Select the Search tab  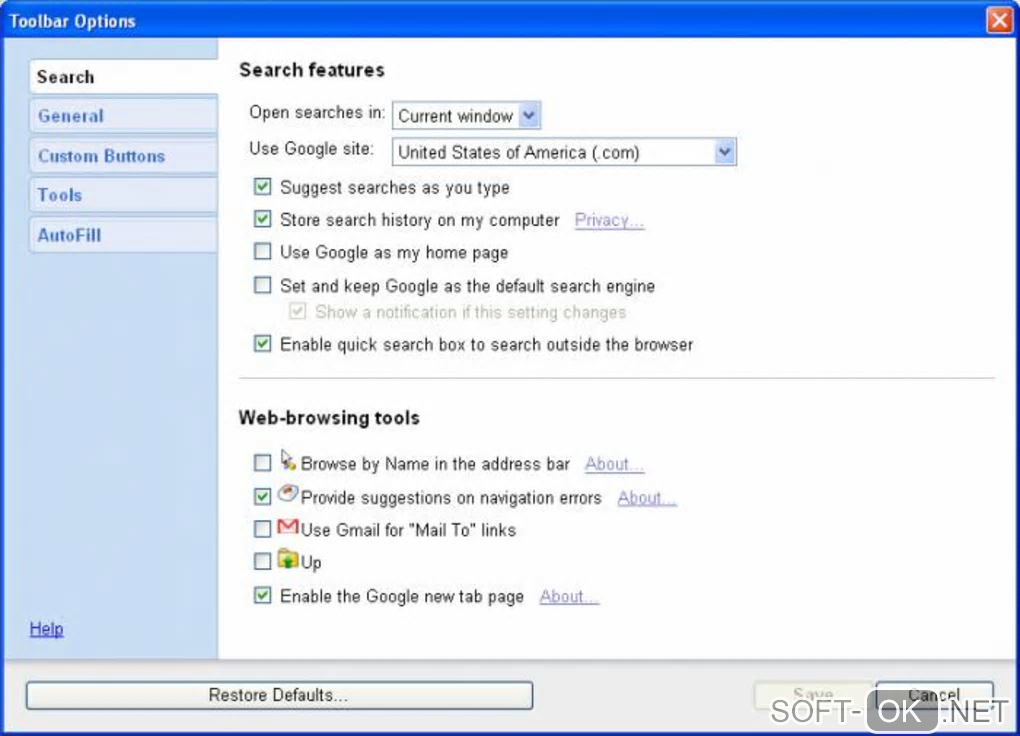124,77
